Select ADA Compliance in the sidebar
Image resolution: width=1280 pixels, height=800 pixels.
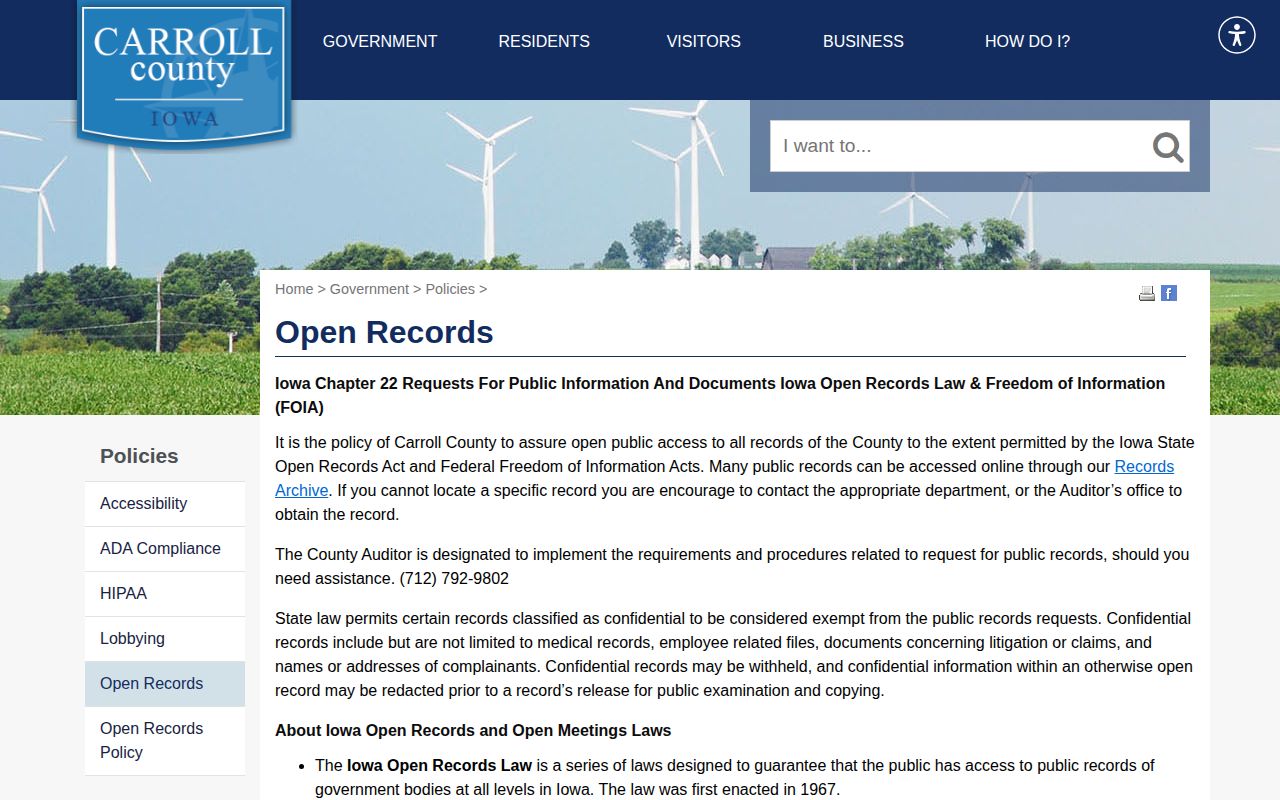tap(165, 549)
